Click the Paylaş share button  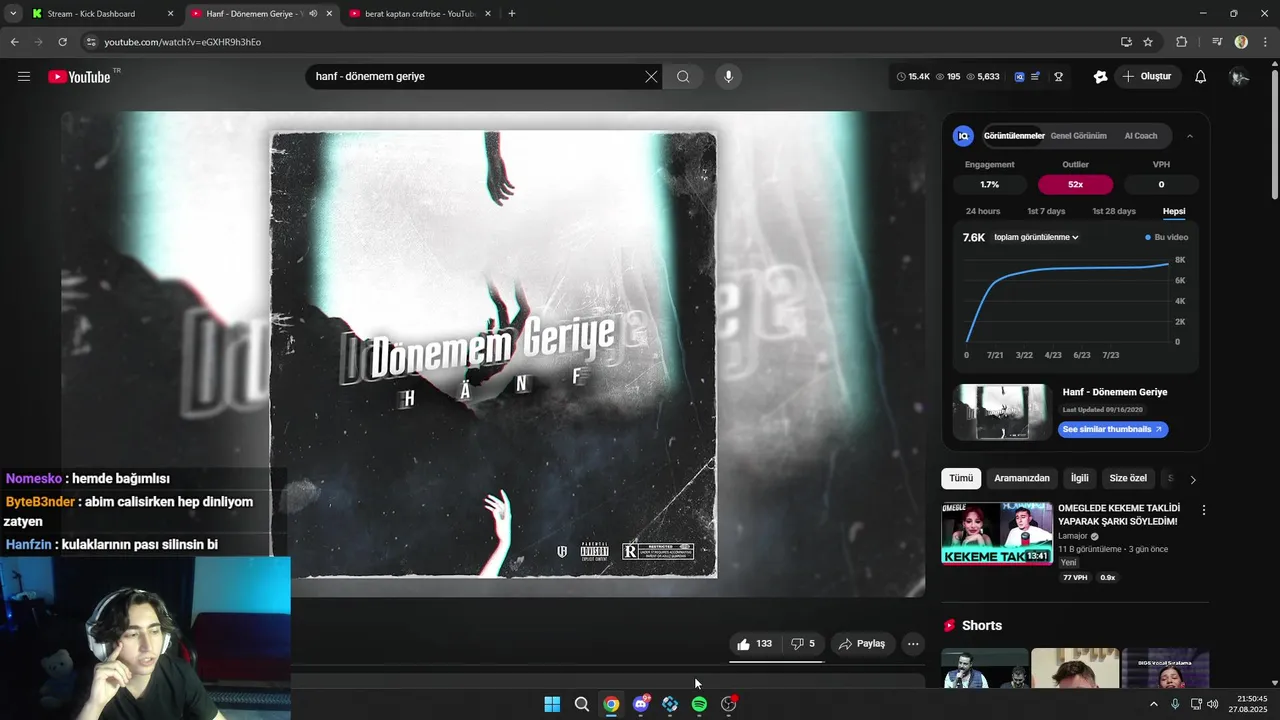[x=861, y=644]
